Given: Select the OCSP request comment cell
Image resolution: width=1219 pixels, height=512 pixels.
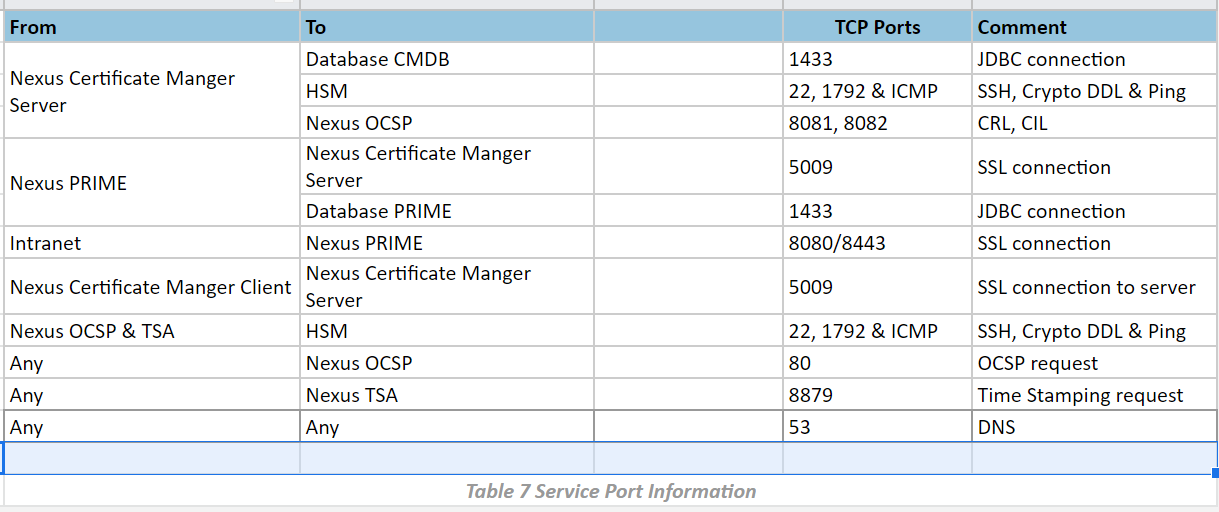Looking at the screenshot, I should click(1094, 363).
